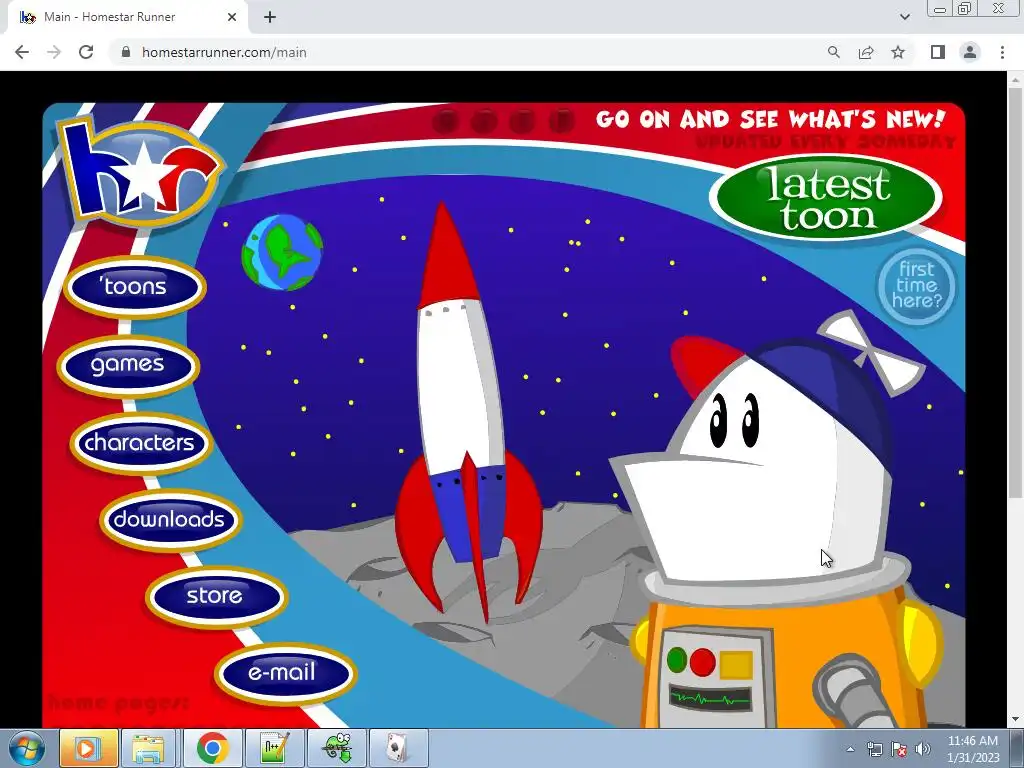The height and width of the screenshot is (768, 1024).
Task: Open a new browser tab
Action: [270, 17]
